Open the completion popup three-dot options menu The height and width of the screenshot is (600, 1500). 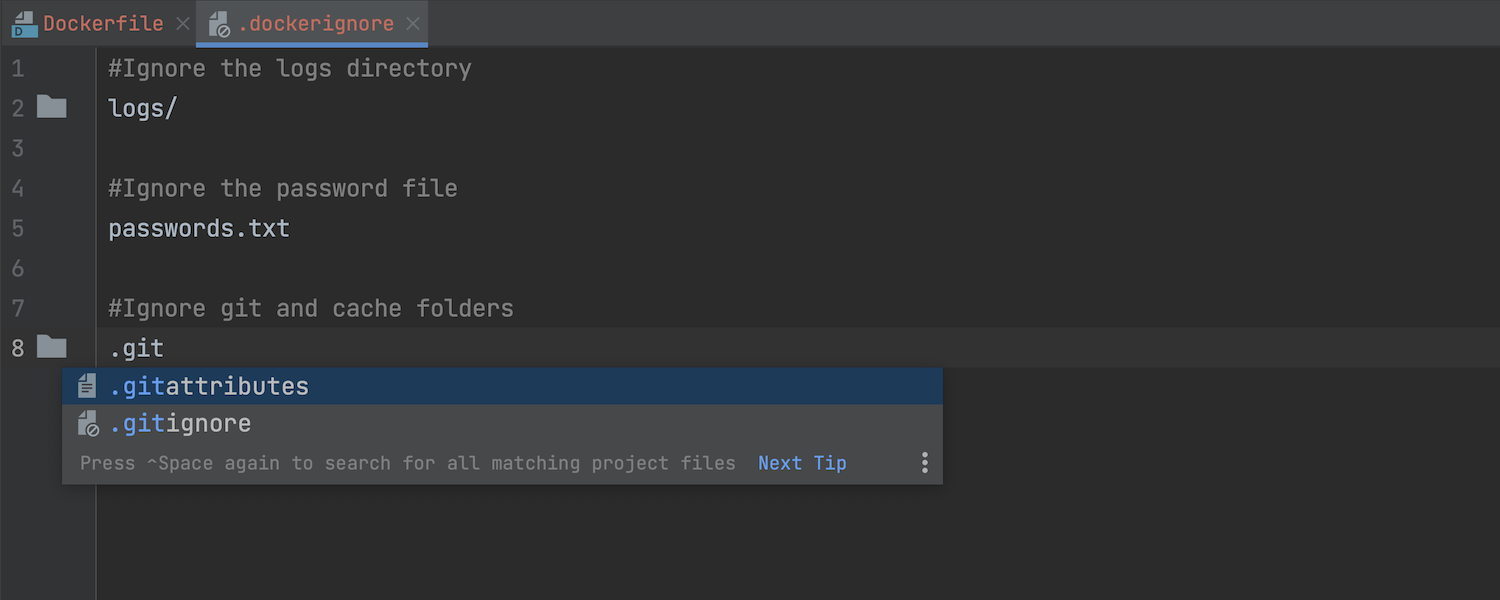click(x=925, y=462)
